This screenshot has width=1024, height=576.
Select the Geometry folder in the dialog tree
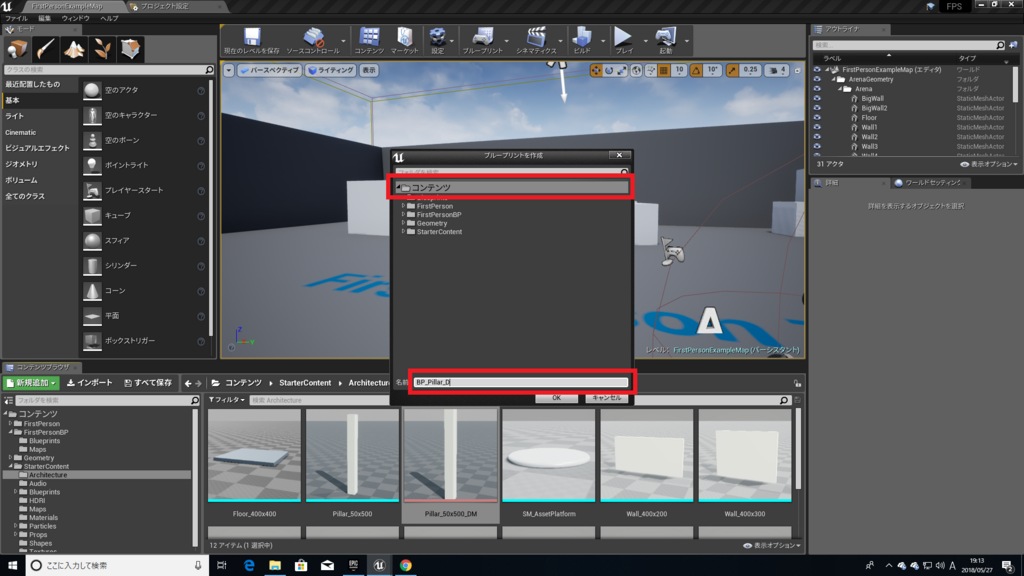pyautogui.click(x=432, y=223)
